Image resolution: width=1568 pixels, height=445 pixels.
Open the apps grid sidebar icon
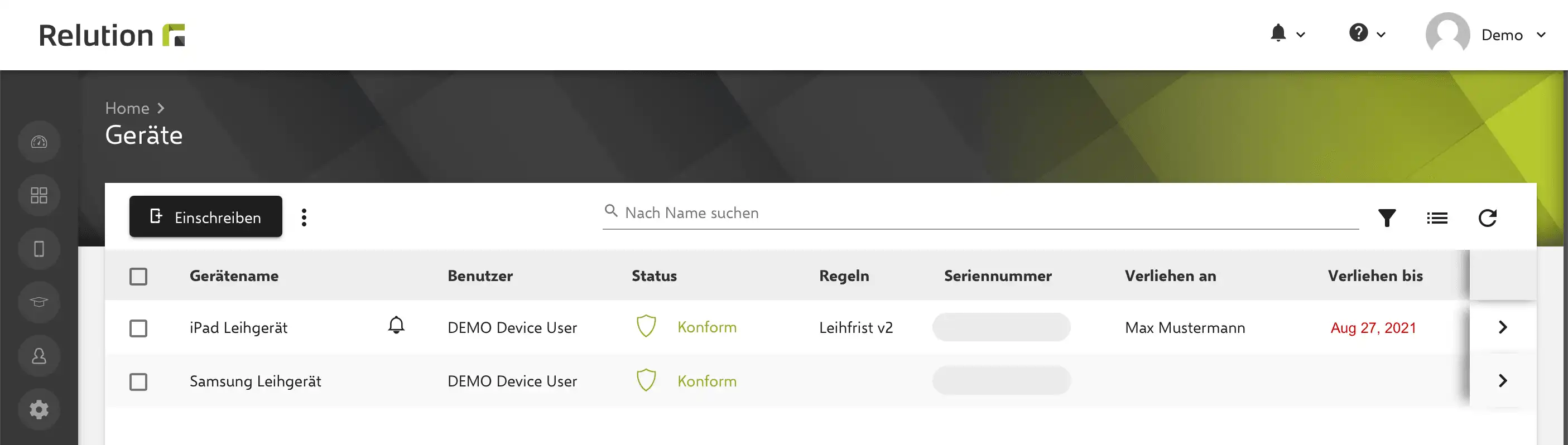coord(39,195)
